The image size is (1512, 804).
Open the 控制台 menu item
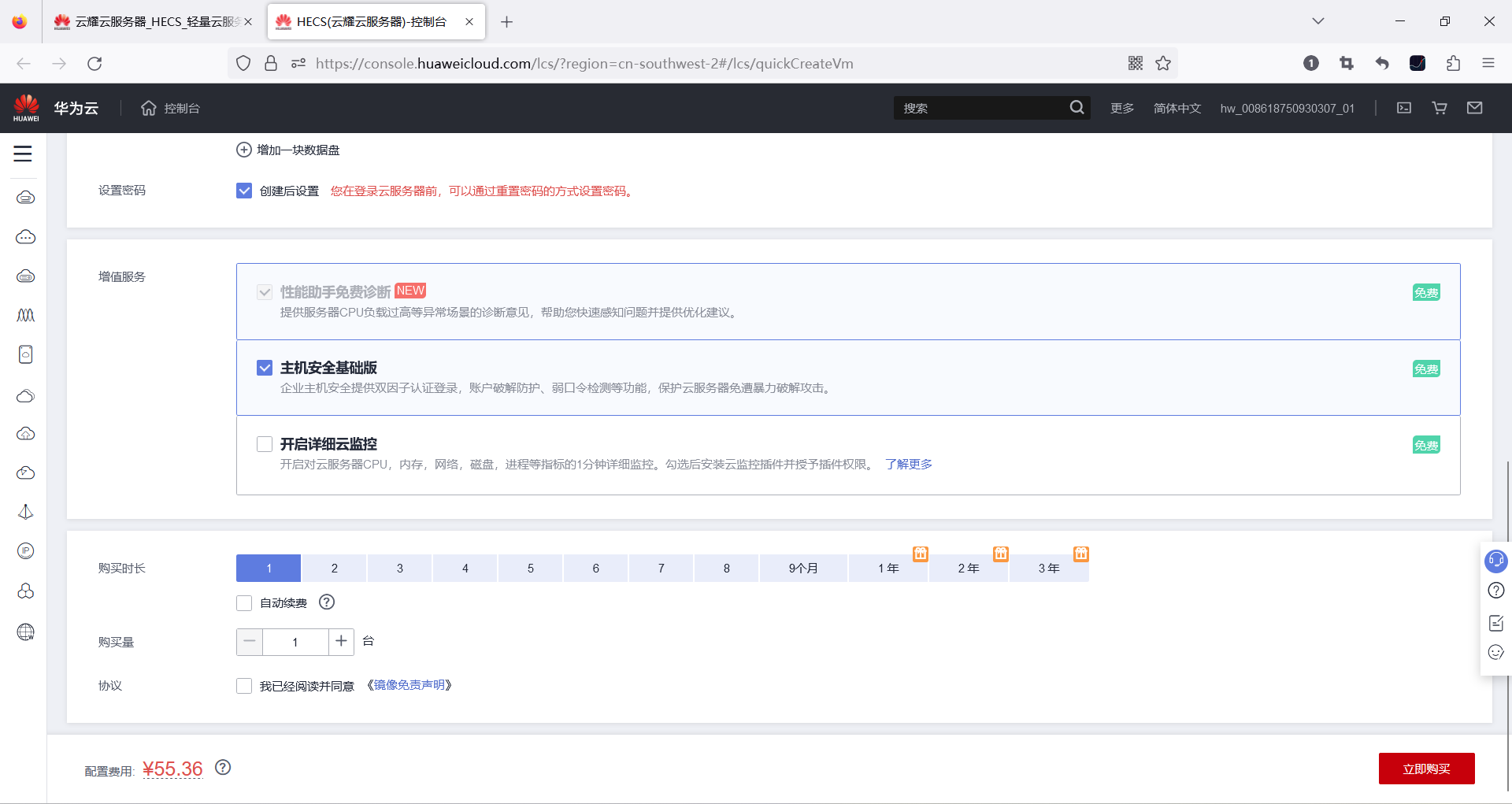(x=170, y=108)
